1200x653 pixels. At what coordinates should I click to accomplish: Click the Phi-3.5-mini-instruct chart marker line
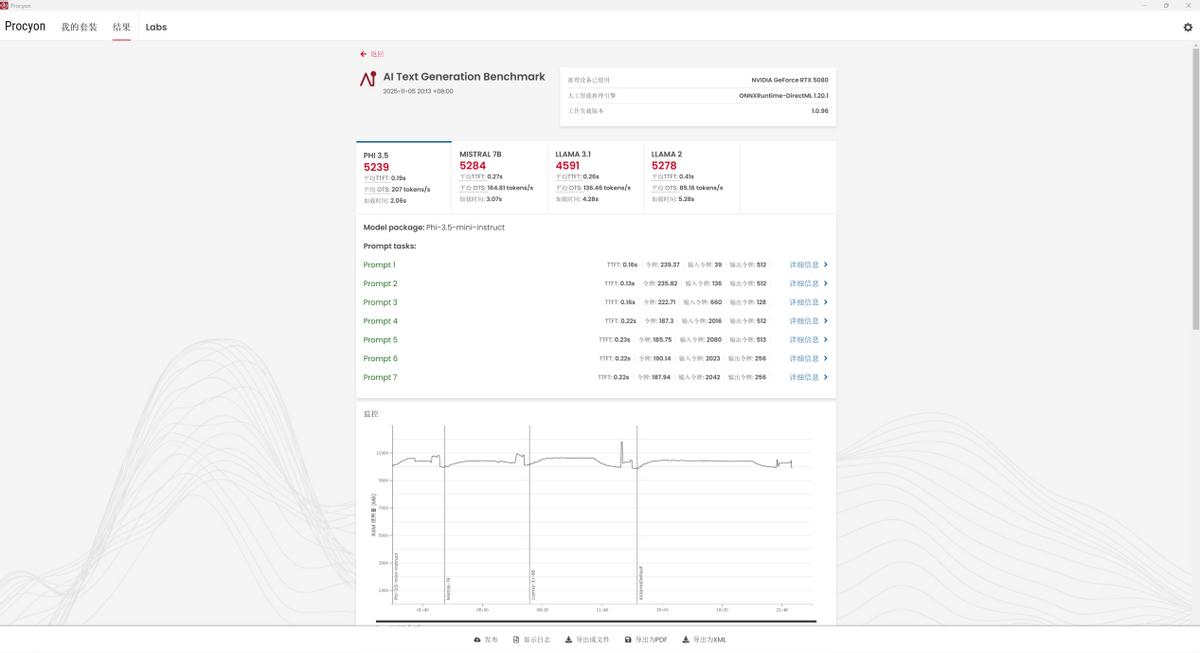tap(393, 515)
